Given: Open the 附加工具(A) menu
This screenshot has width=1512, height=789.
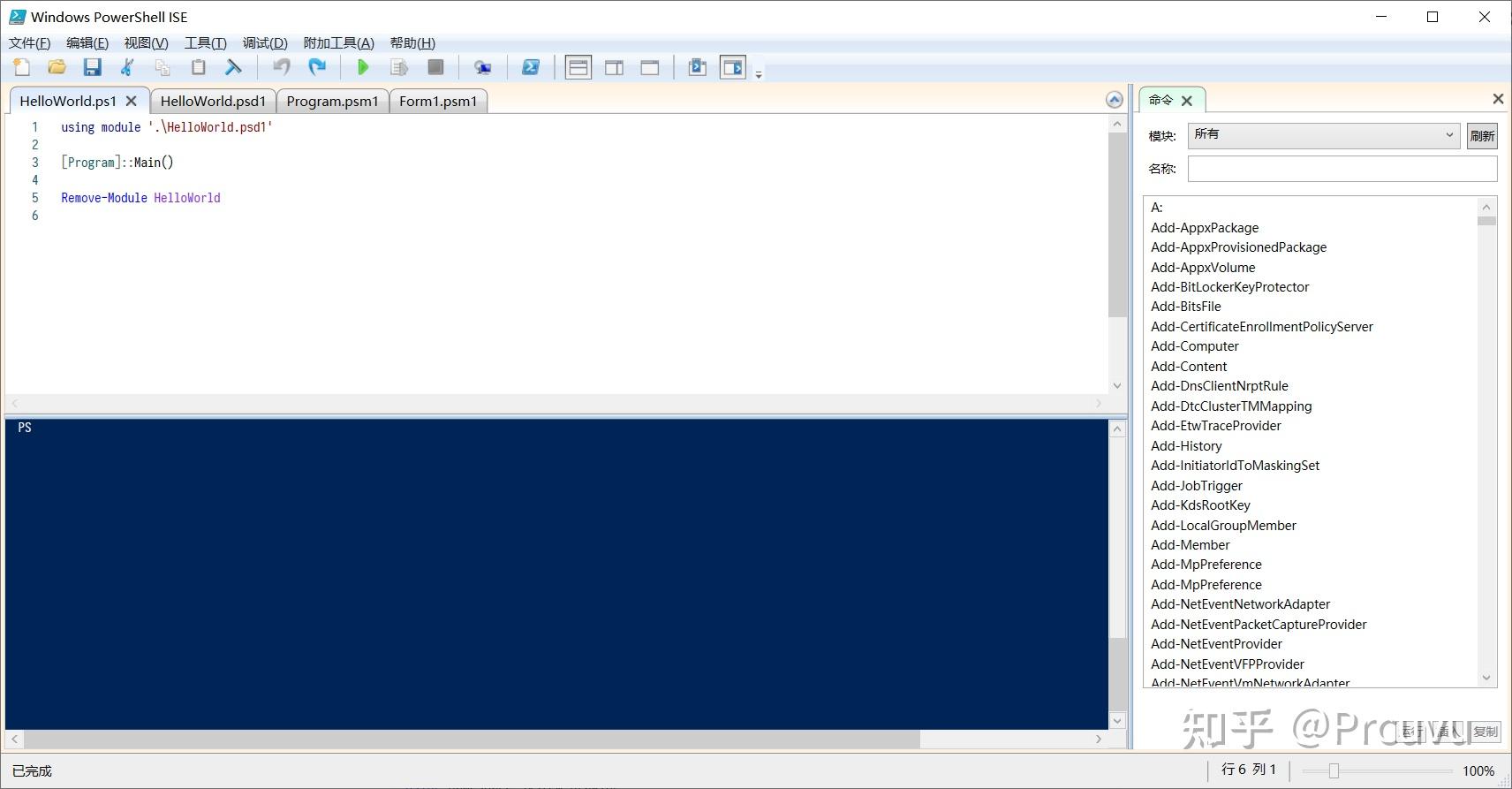Looking at the screenshot, I should click(x=338, y=42).
